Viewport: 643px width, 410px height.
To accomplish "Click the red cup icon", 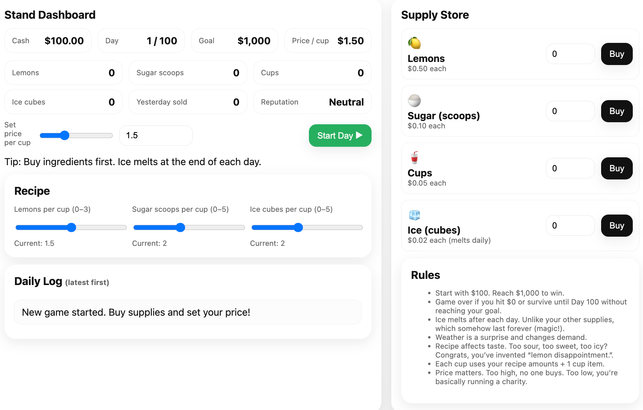I will [x=414, y=158].
